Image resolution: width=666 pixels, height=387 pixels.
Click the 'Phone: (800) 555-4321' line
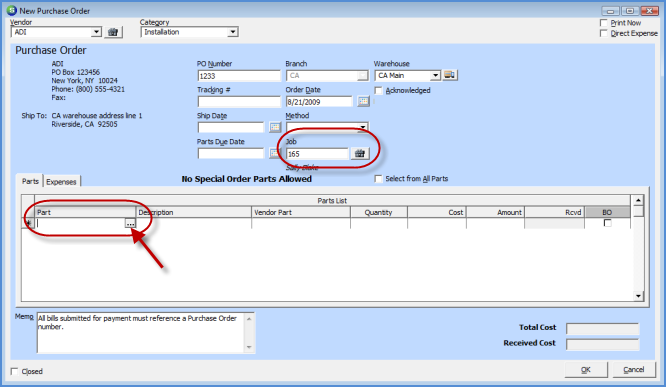pos(88,89)
